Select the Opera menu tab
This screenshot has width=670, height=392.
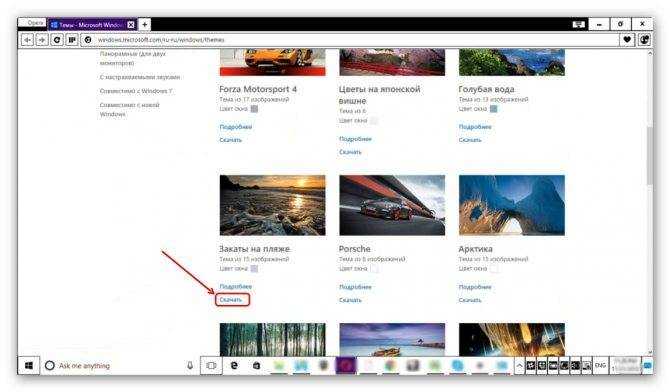coord(33,23)
